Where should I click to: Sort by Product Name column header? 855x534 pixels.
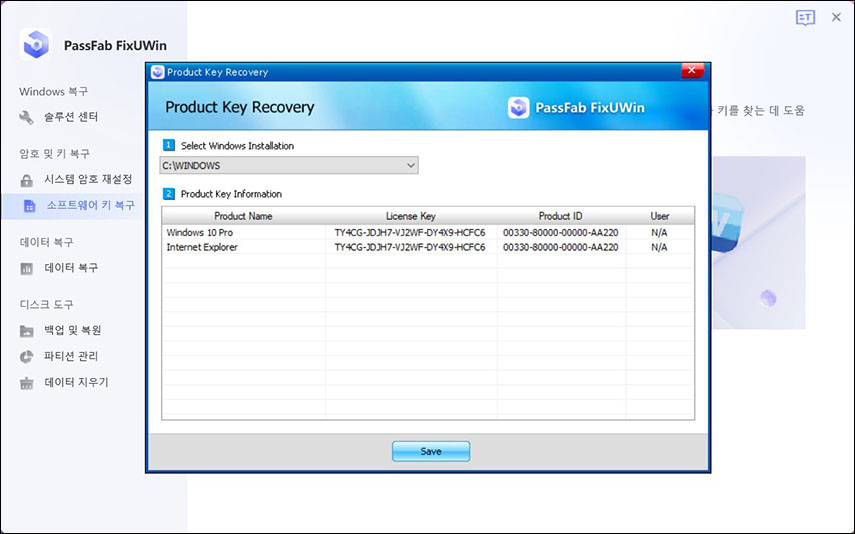[x=243, y=216]
